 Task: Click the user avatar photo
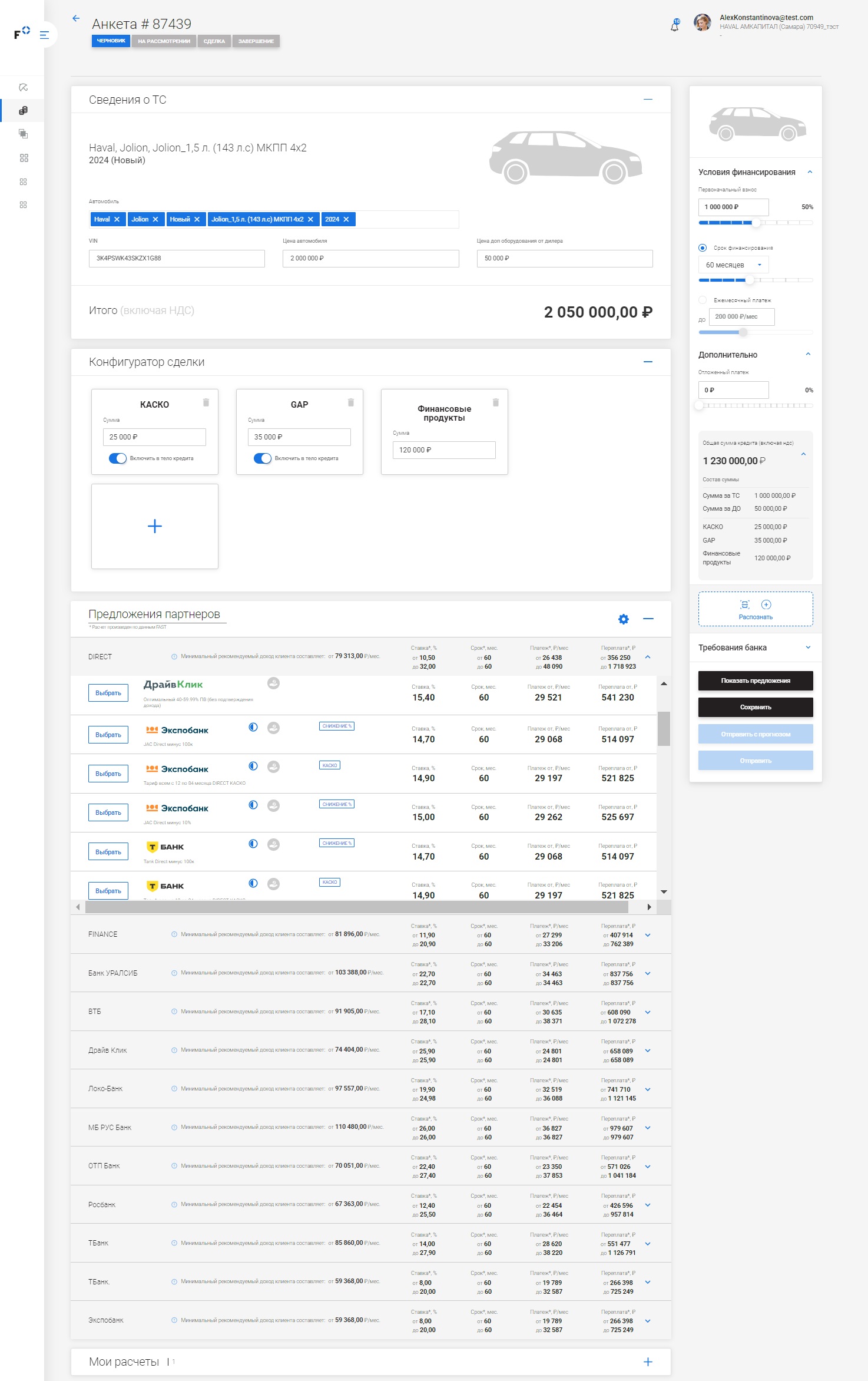702,22
